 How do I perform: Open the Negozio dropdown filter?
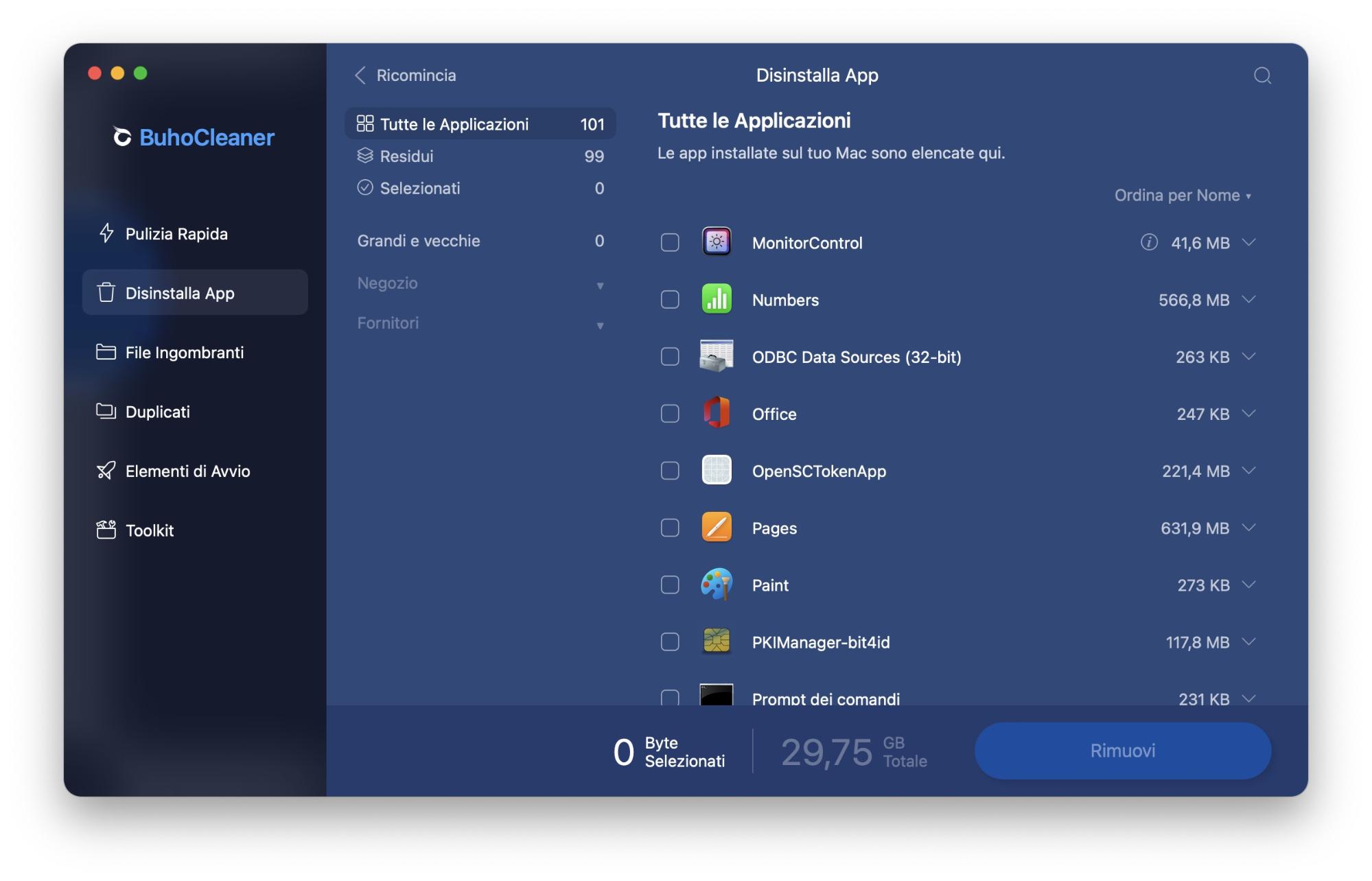point(601,283)
